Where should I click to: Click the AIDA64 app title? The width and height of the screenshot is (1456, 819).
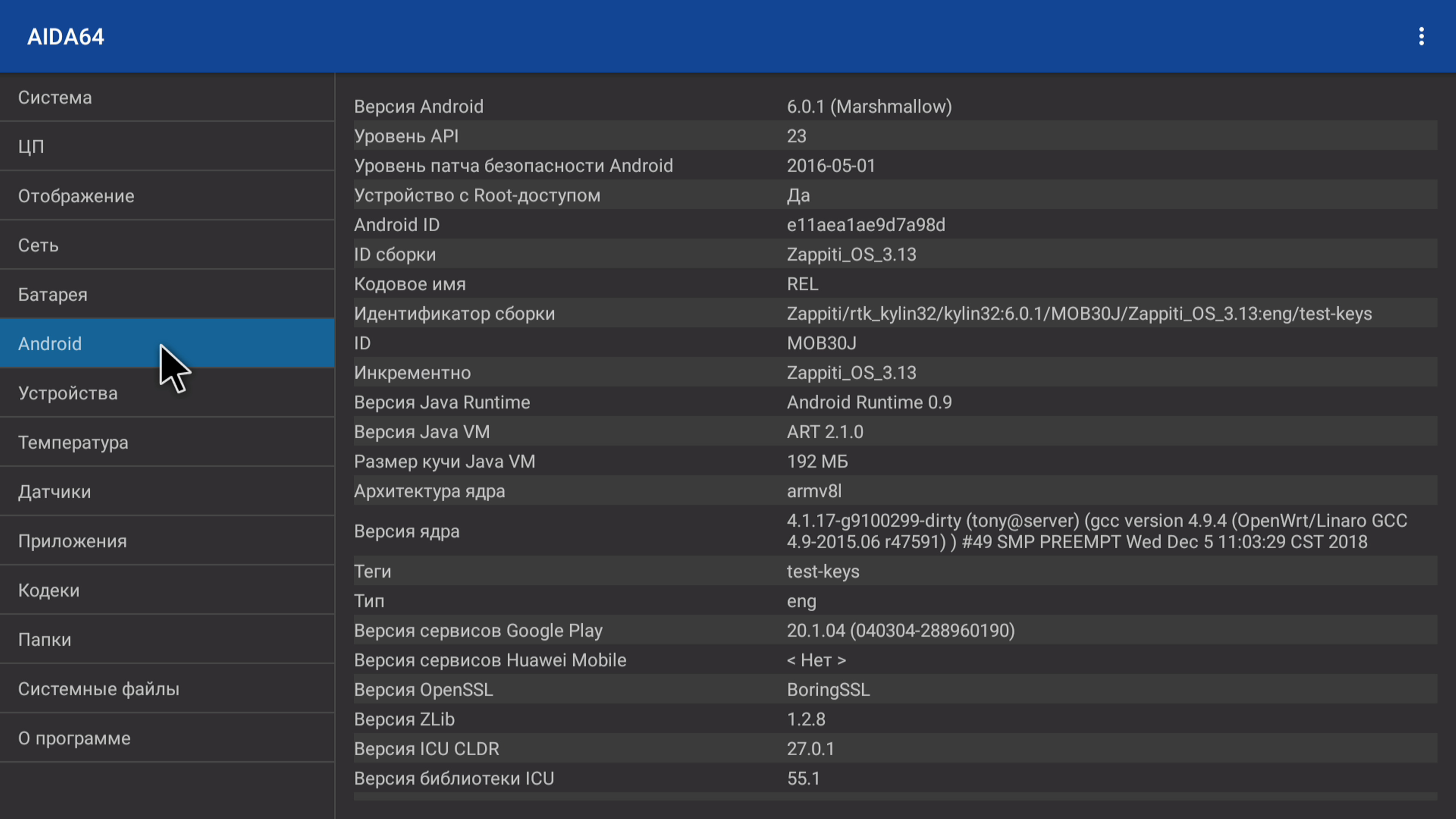(66, 37)
